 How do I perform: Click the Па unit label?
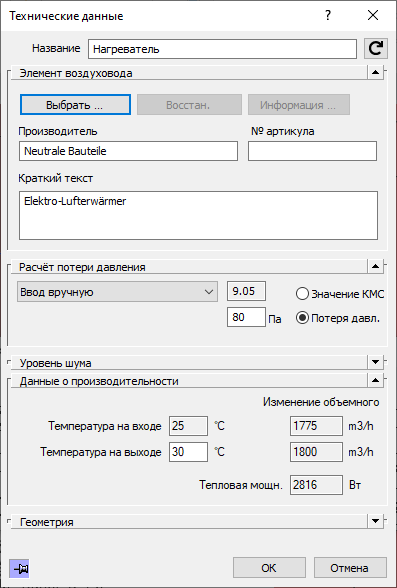[275, 320]
